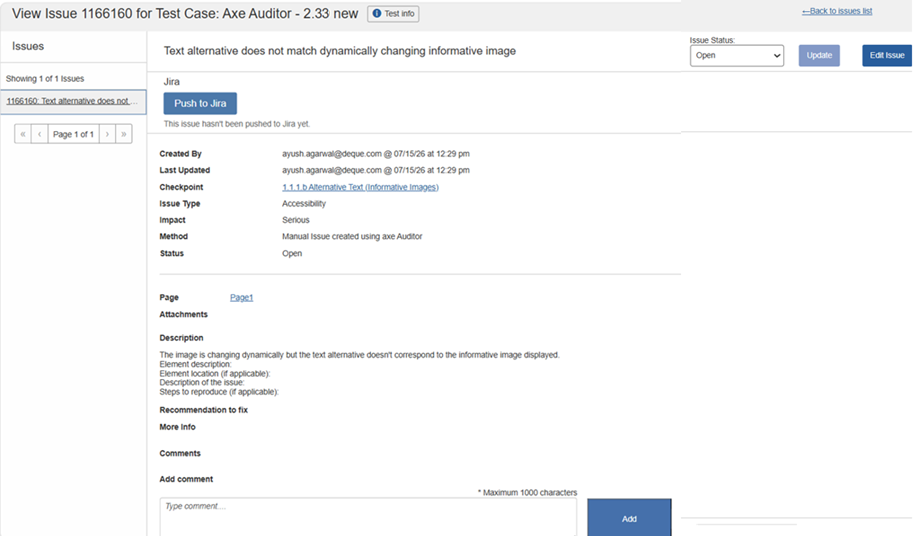Click the 'Maximum 1000 characters' note
The image size is (914, 536).
pos(528,492)
